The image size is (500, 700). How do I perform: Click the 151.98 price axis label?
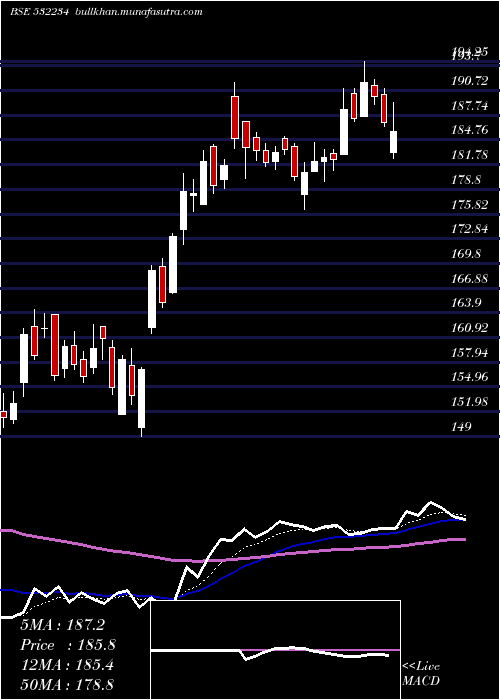point(470,402)
